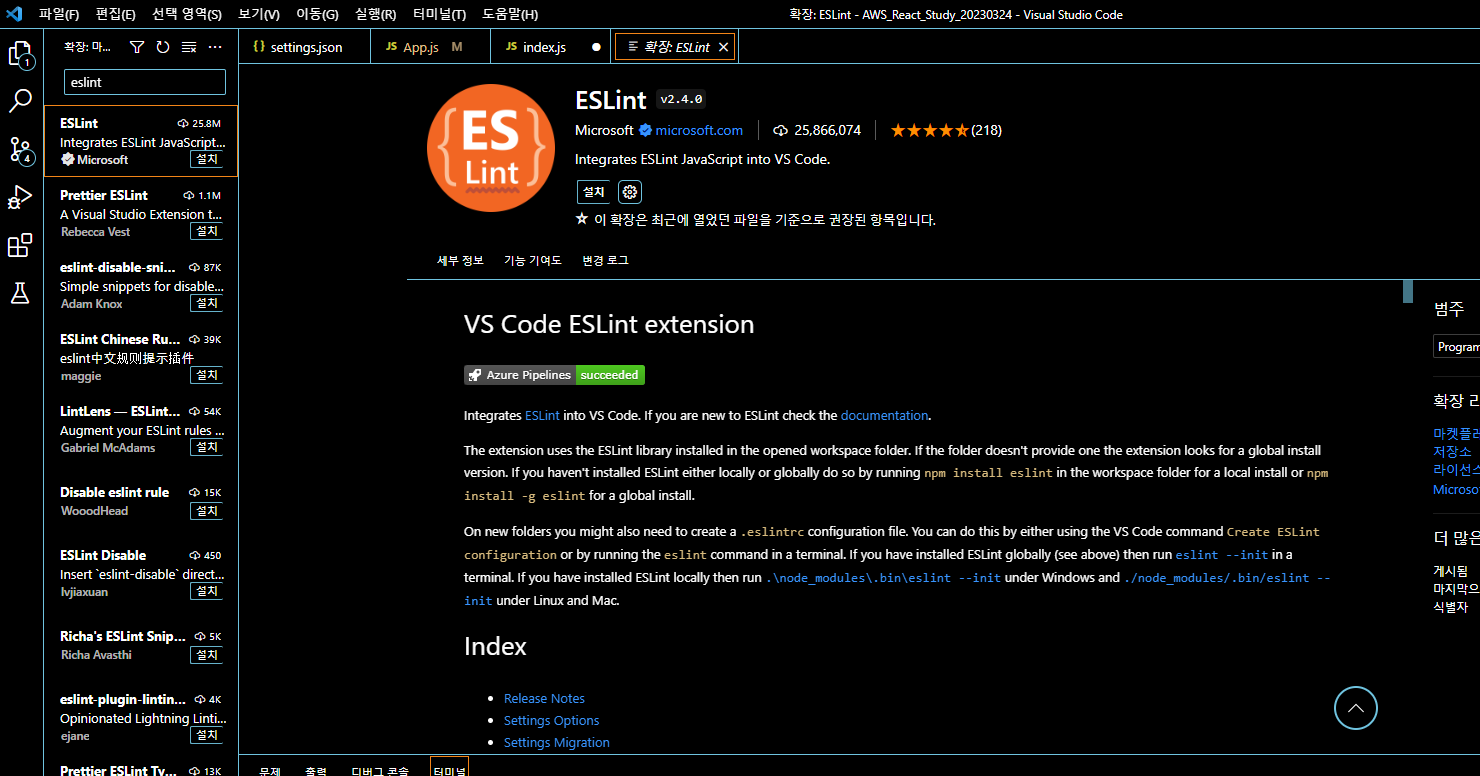Install LintLens by Gabriel McAdams

[x=206, y=448]
